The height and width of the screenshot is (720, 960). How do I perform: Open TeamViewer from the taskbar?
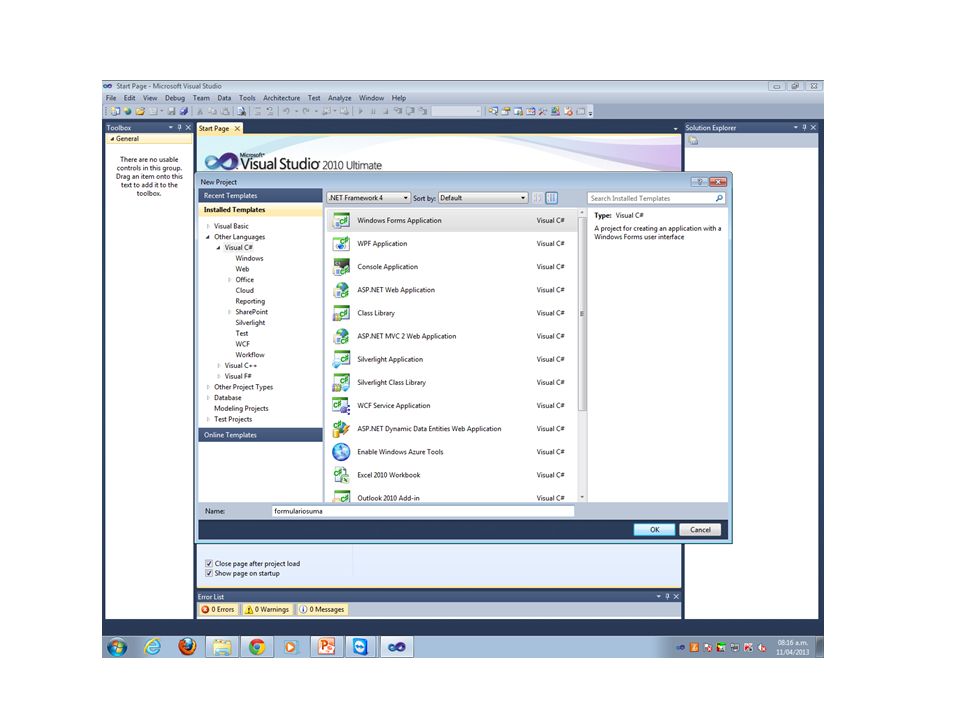tap(361, 647)
